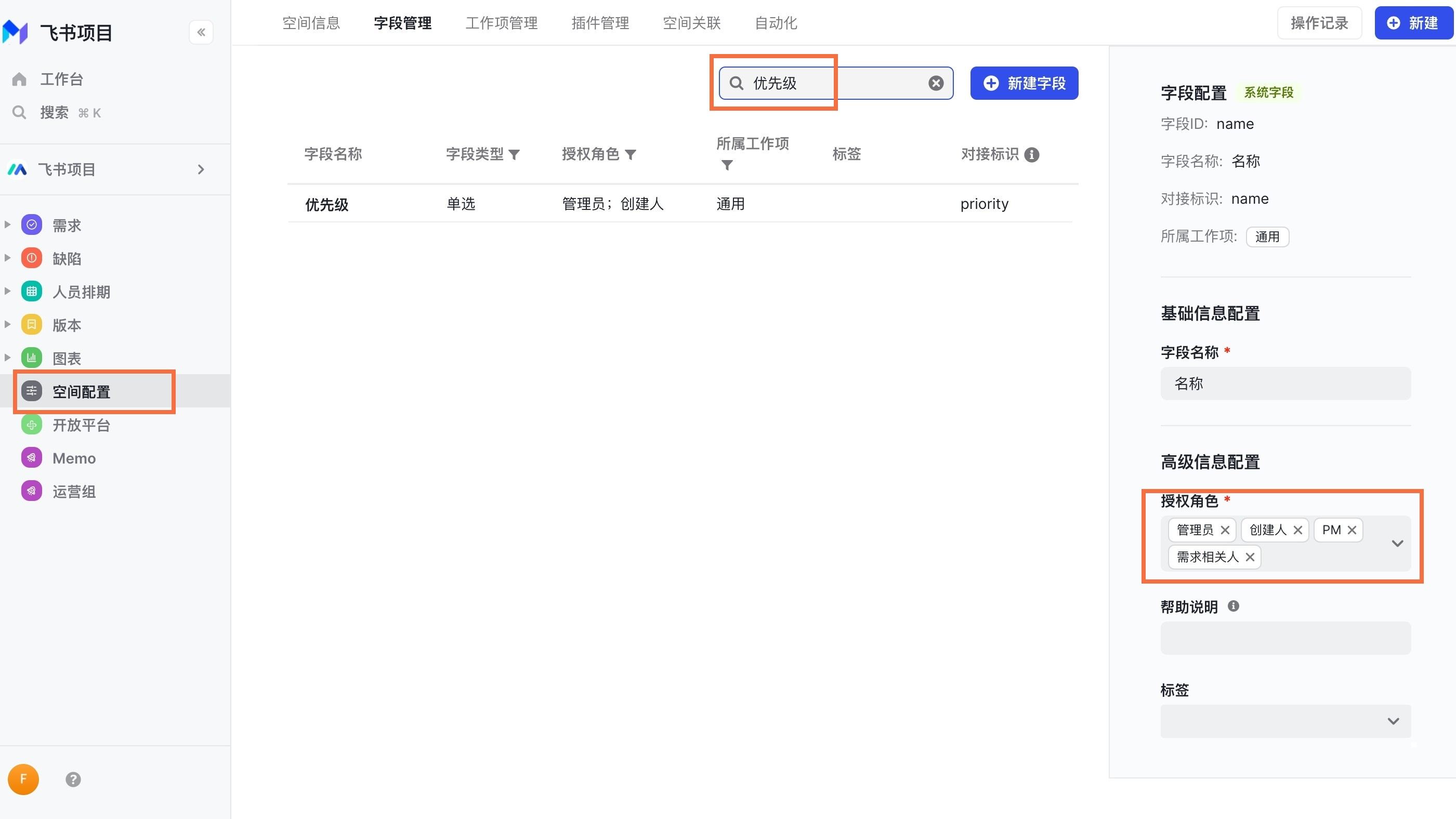Click the 运营组 purple icon
Viewport: 1456px width, 819px height.
click(32, 491)
